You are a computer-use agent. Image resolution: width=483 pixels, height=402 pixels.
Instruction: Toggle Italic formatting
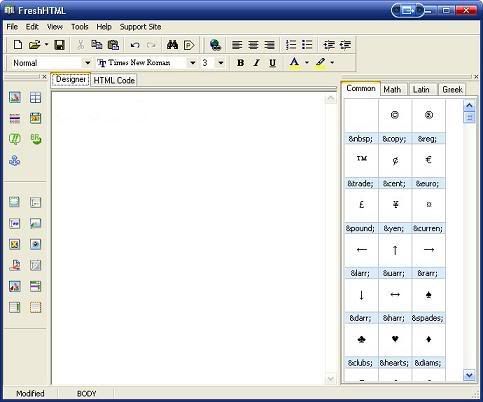pyautogui.click(x=256, y=63)
